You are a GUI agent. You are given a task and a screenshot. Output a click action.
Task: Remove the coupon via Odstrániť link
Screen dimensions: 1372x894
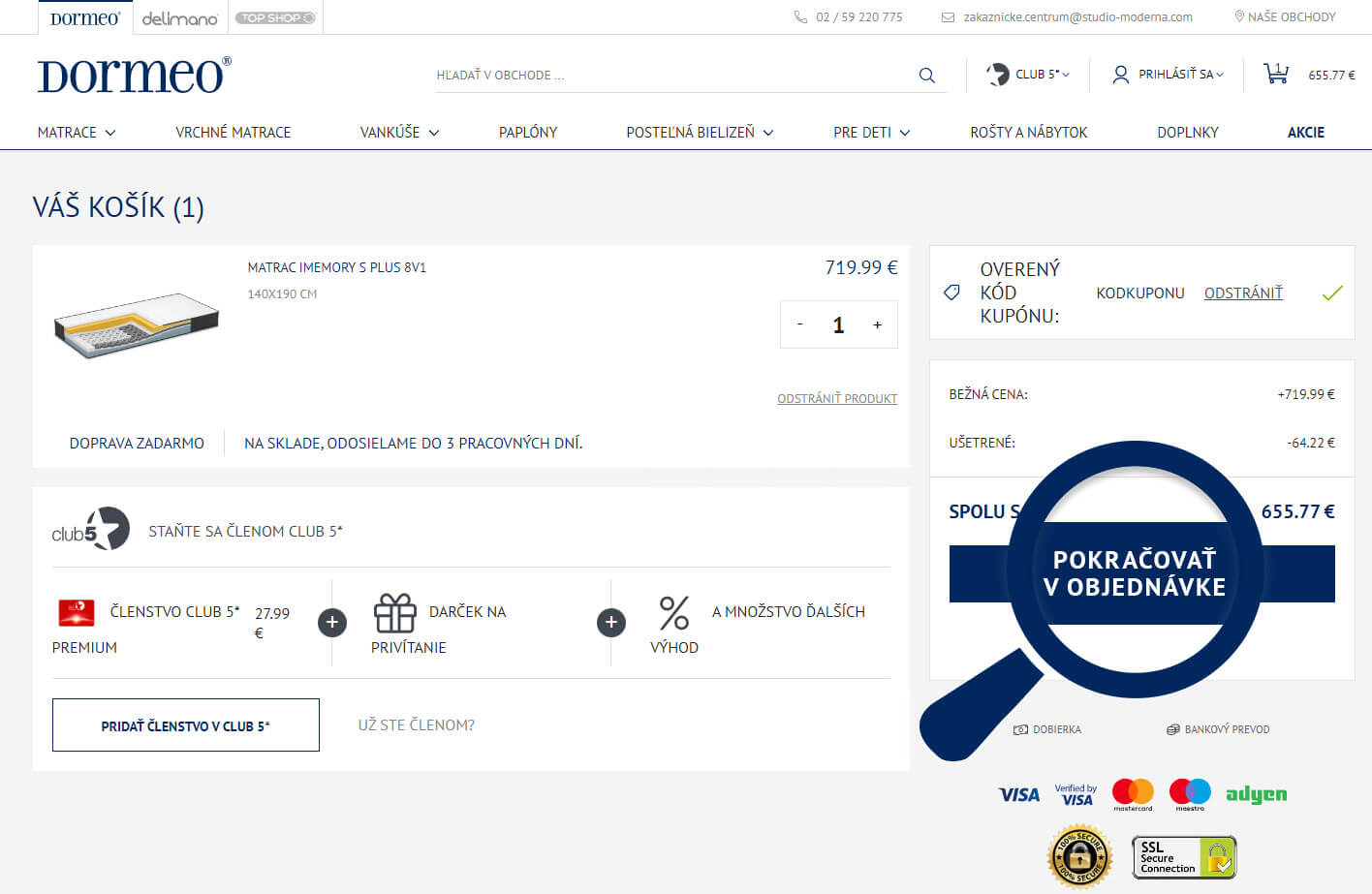click(1242, 293)
